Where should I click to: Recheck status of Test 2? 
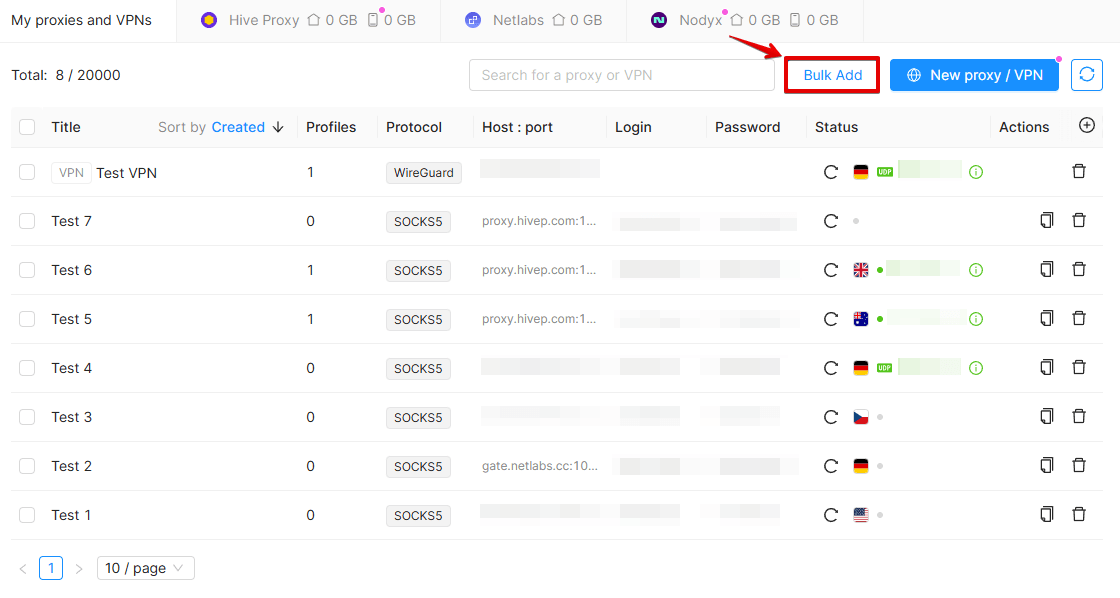831,466
